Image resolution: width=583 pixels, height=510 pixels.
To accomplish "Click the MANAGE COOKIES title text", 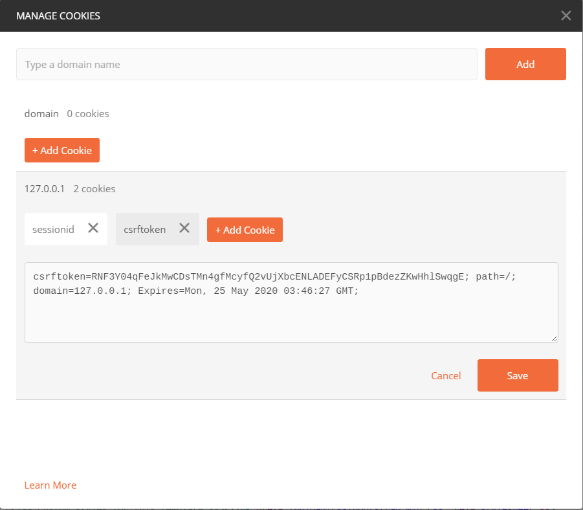I will pyautogui.click(x=58, y=16).
